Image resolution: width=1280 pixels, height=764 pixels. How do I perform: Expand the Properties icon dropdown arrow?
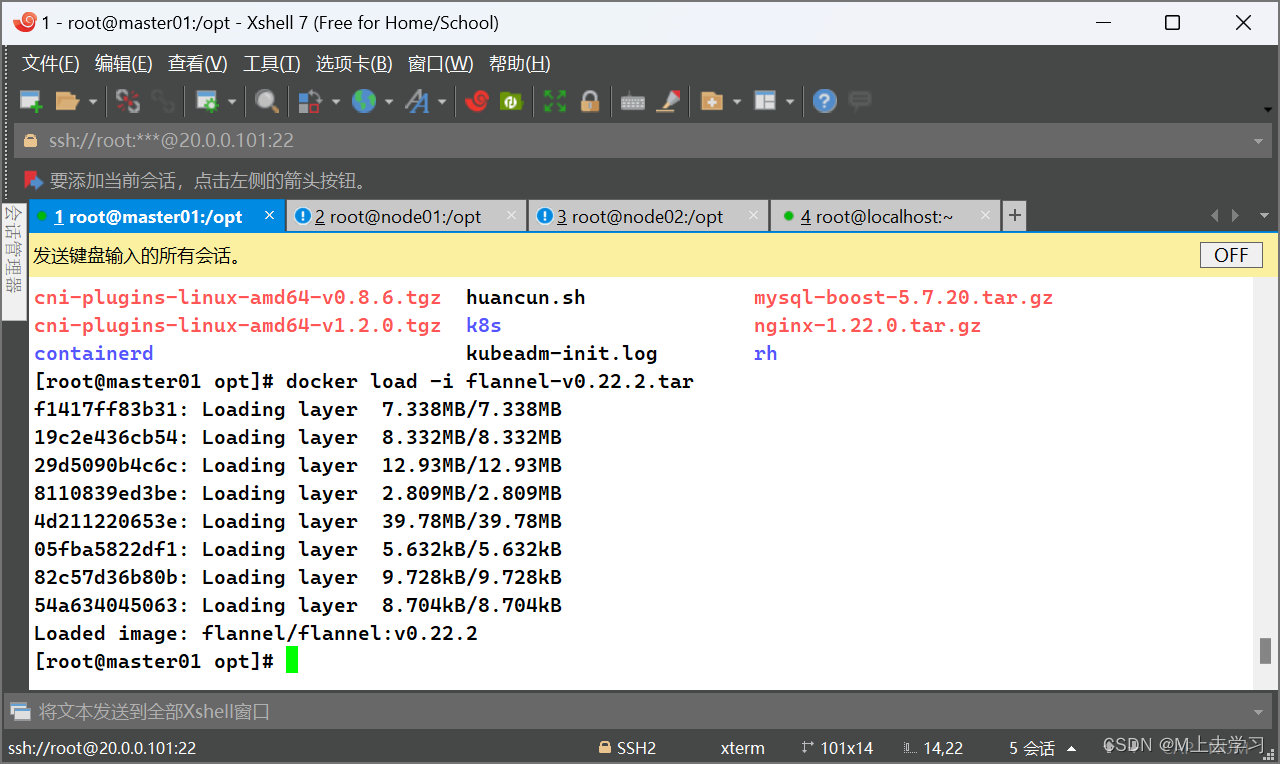[x=232, y=101]
